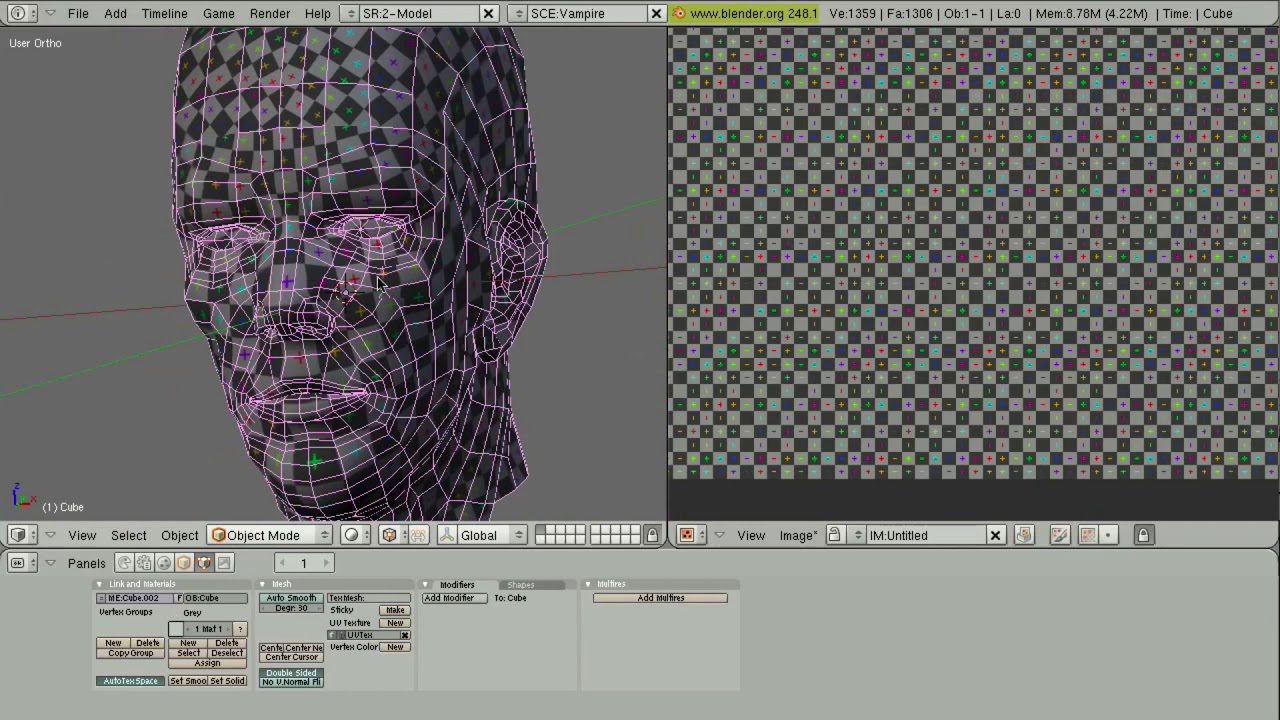Open the Help menu
Image resolution: width=1280 pixels, height=720 pixels.
[x=317, y=14]
